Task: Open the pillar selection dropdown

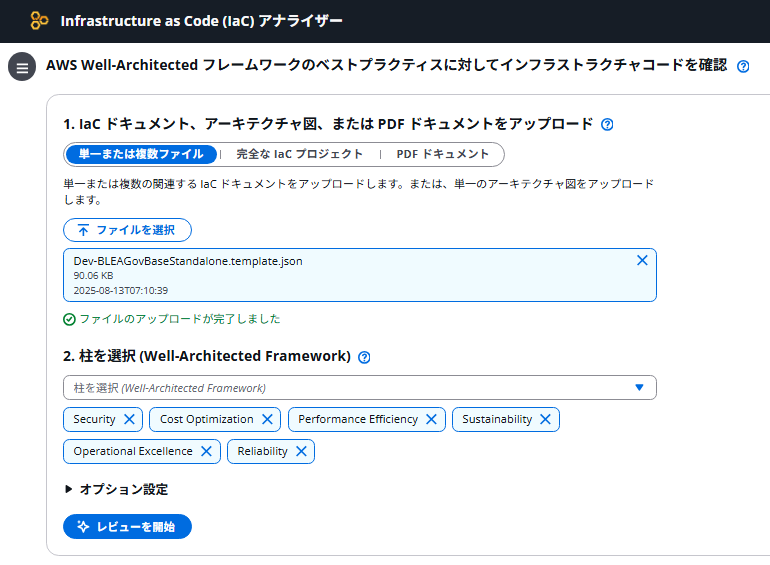Action: point(359,388)
